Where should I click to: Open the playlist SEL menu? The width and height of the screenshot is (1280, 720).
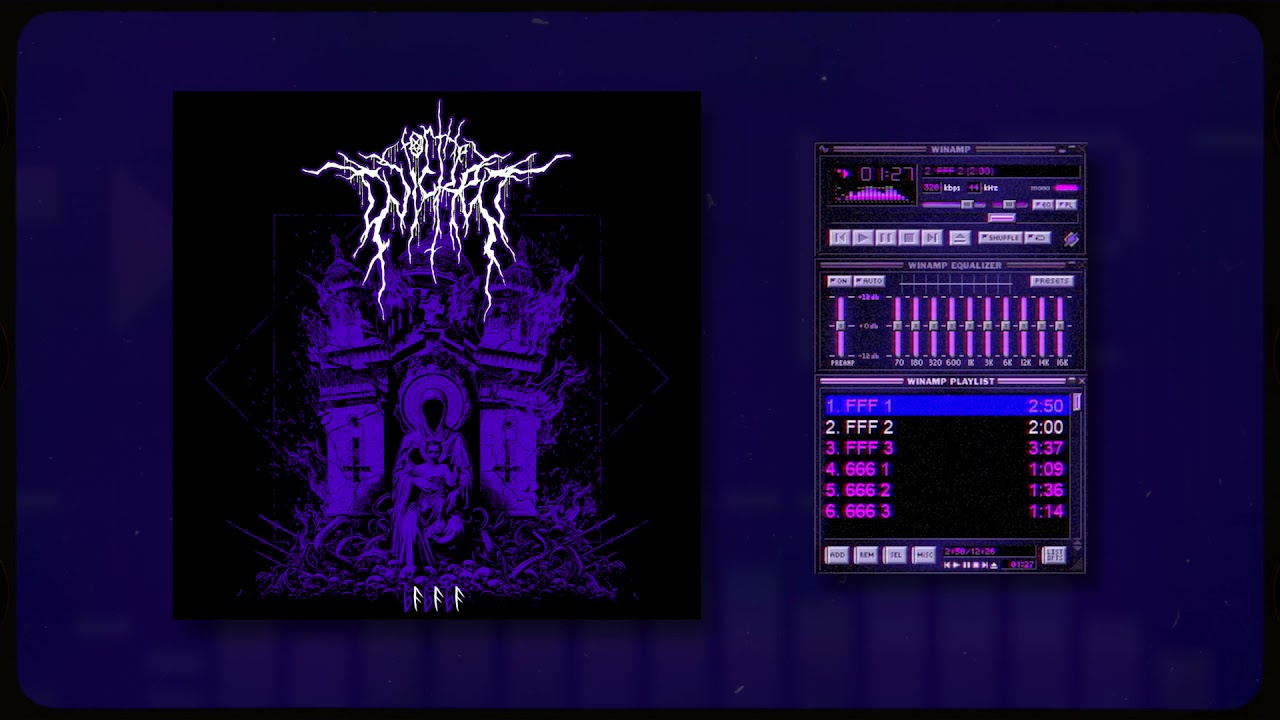click(x=895, y=555)
